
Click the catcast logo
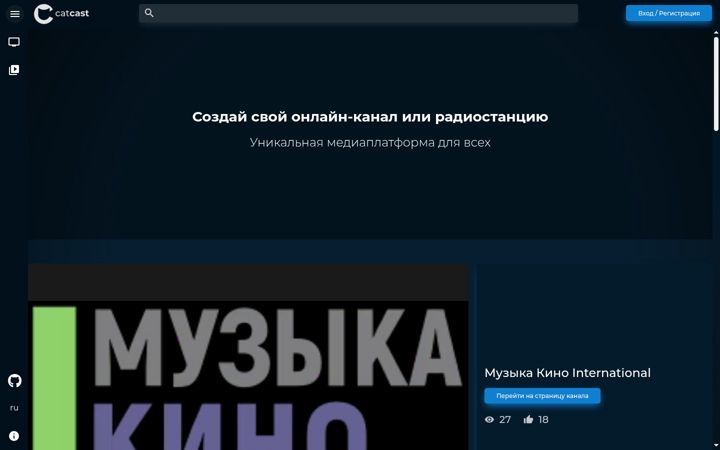tap(62, 14)
